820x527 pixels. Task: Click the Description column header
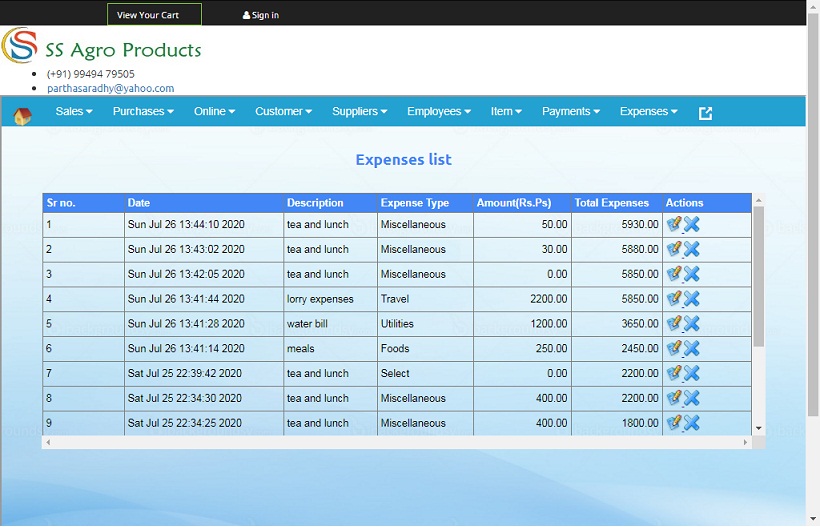point(330,203)
